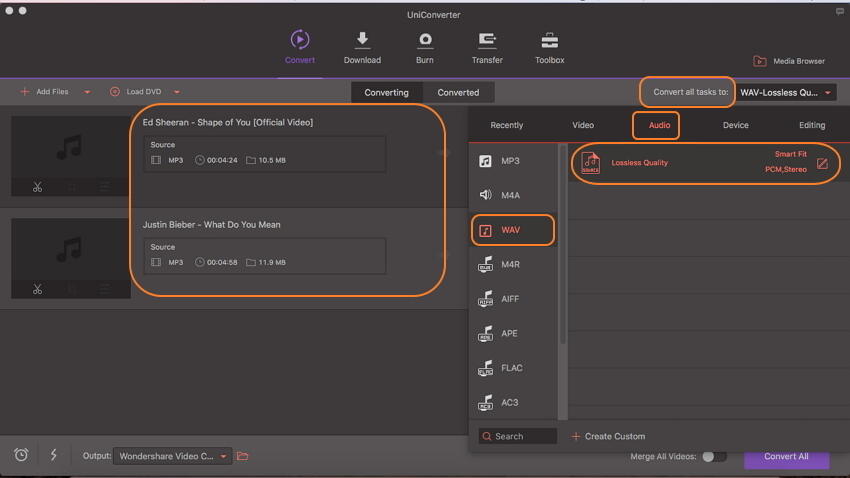Choose the MP3 audio format
Viewport: 850px width, 478px height.
[x=513, y=161]
